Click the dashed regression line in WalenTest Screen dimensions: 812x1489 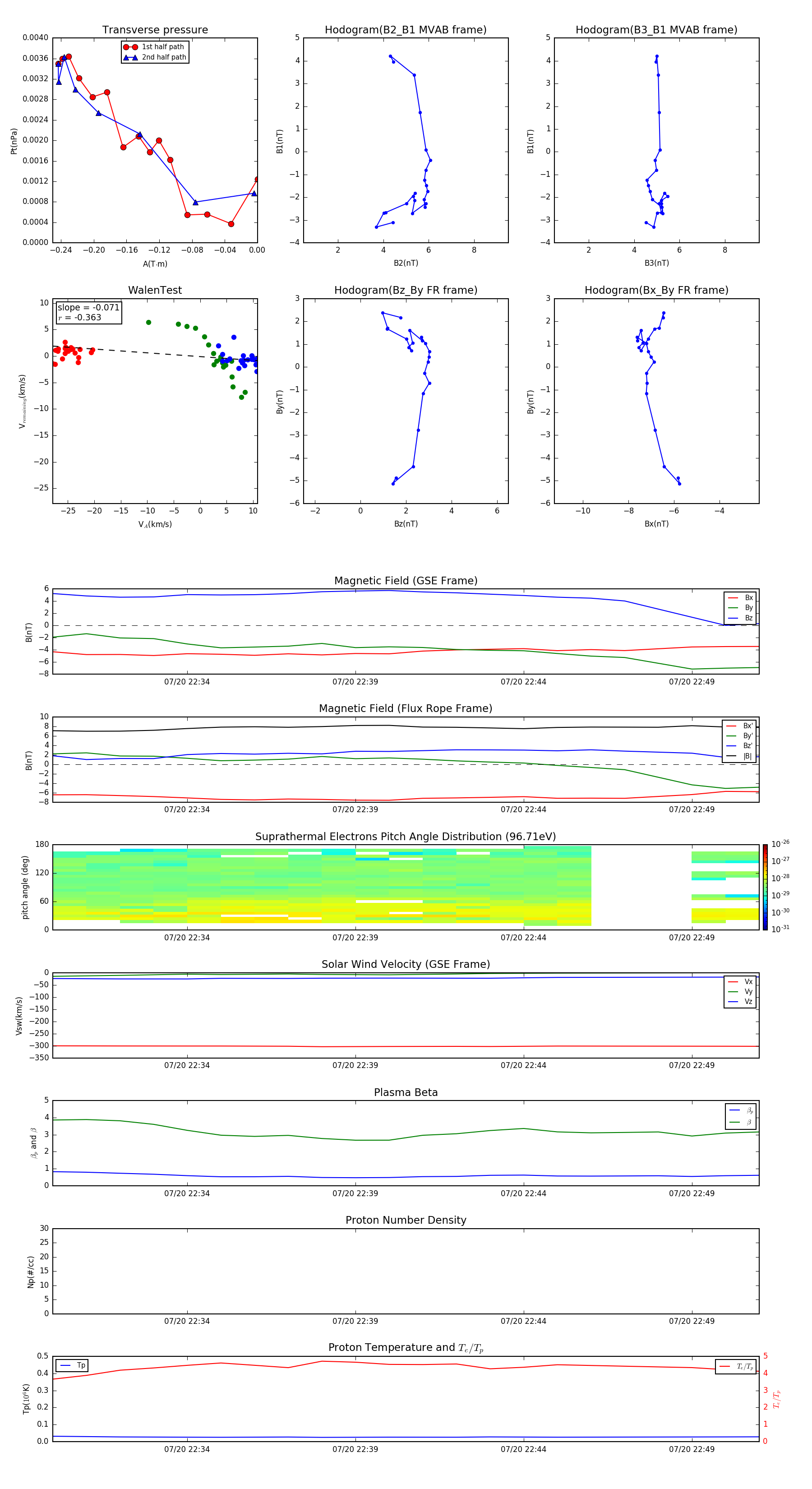[x=155, y=352]
